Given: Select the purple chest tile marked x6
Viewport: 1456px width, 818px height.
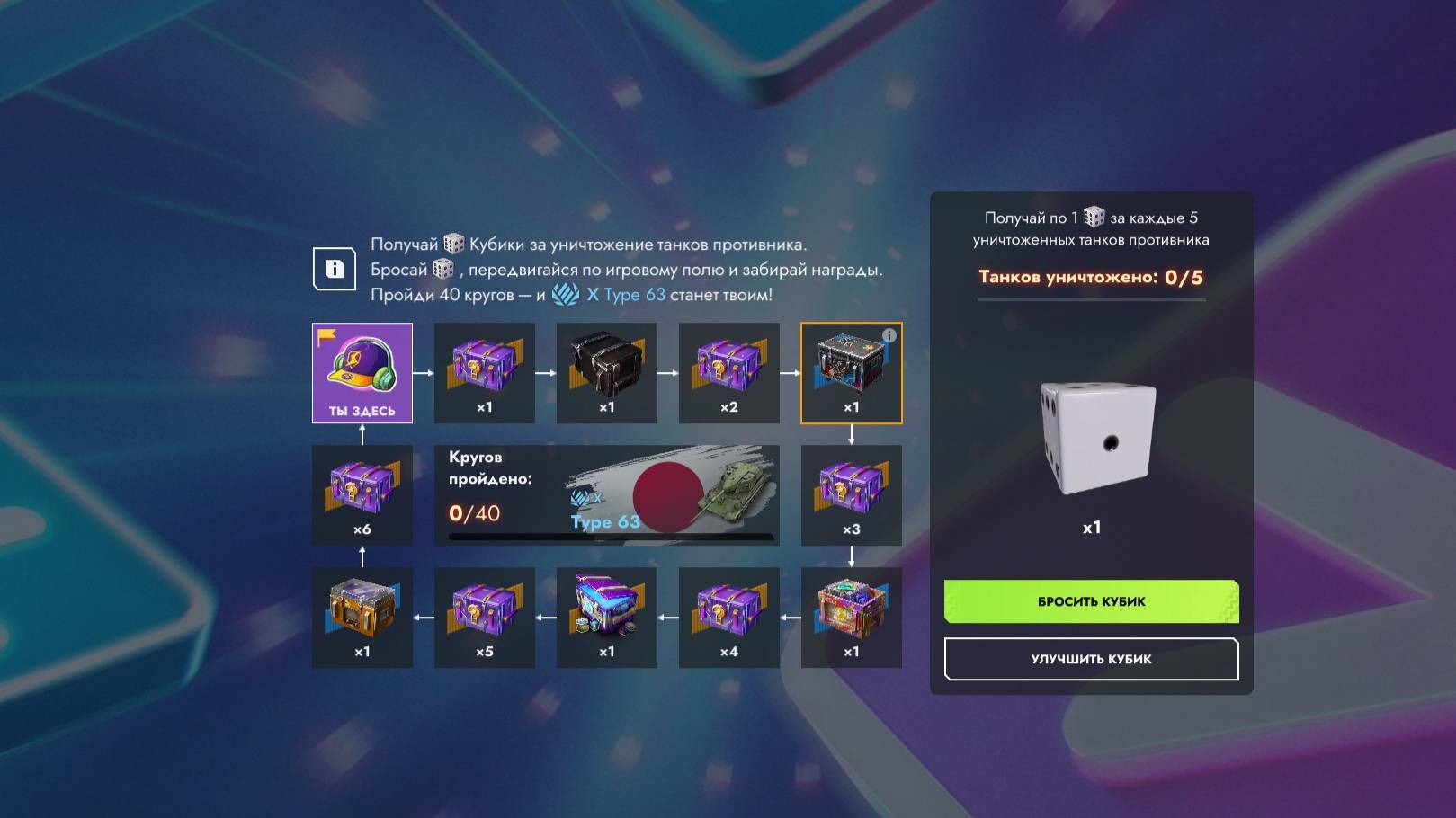Looking at the screenshot, I should pyautogui.click(x=362, y=495).
